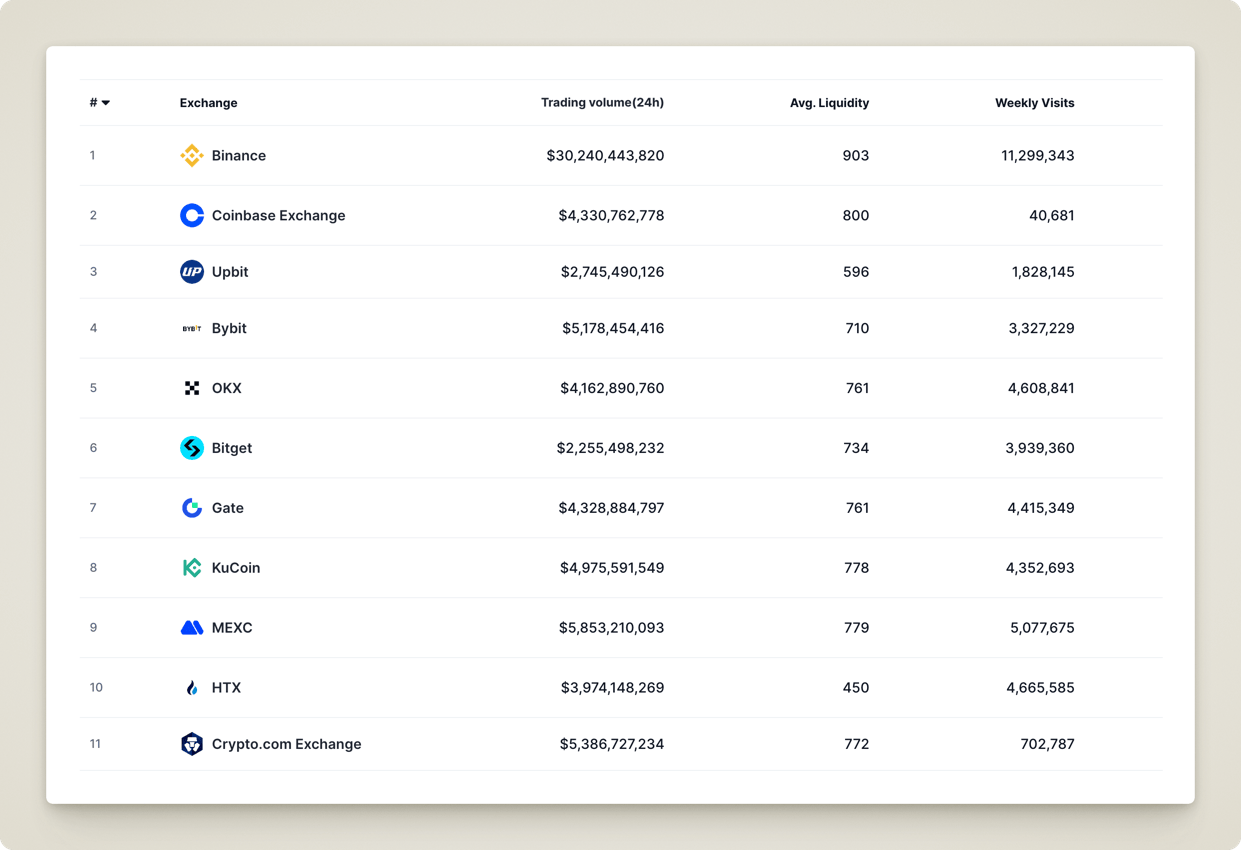
Task: Click the Binance logo icon
Action: [x=191, y=156]
